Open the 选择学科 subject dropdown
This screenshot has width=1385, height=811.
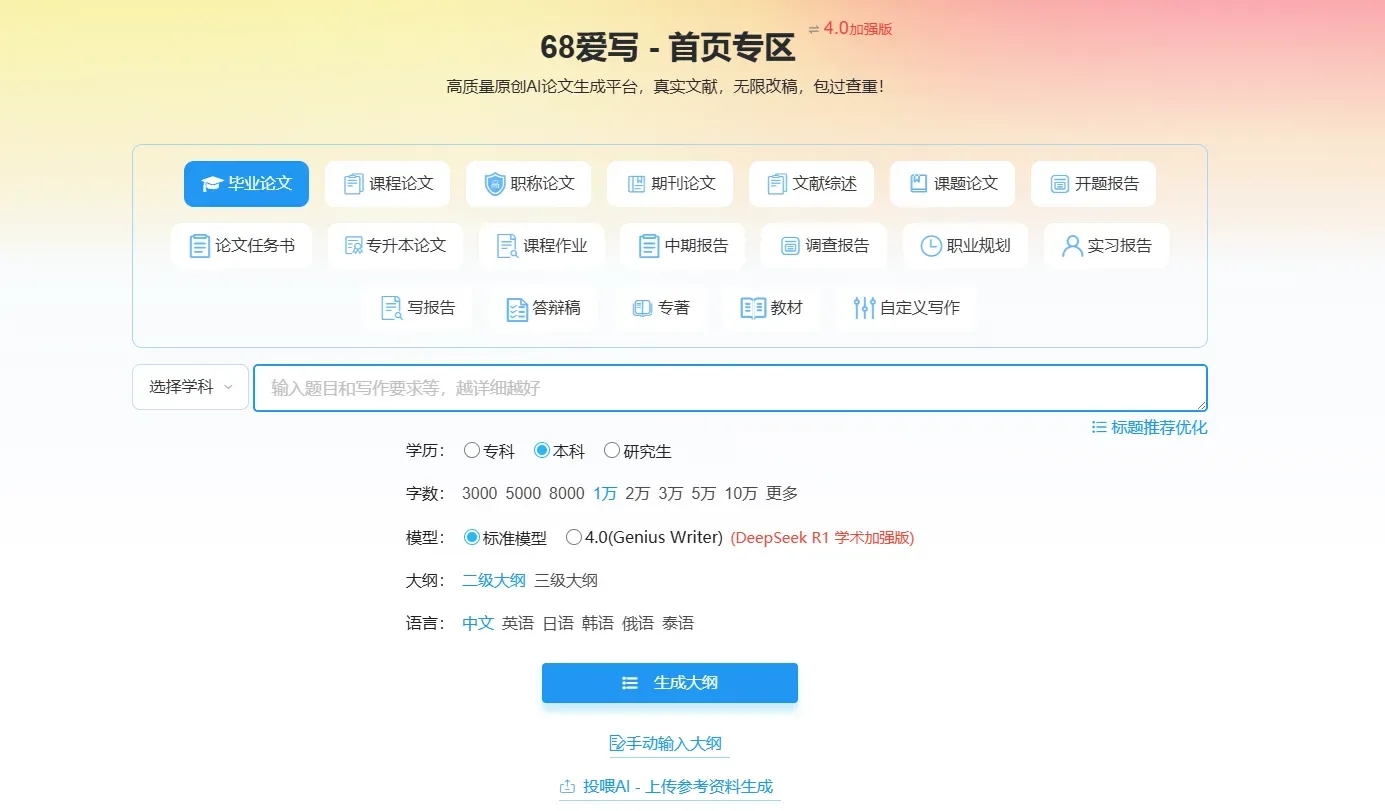coord(190,387)
